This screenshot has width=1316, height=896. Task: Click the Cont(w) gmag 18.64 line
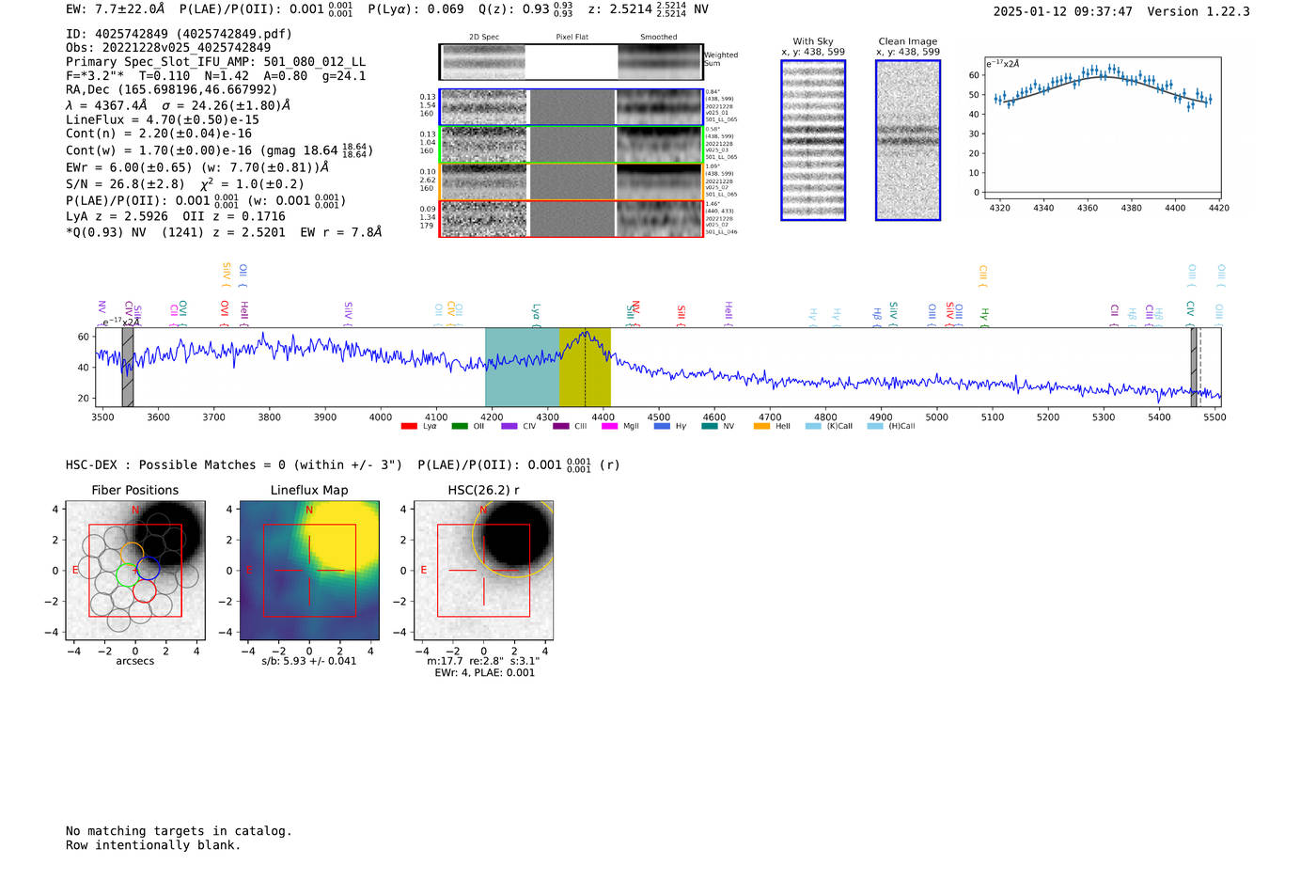pyautogui.click(x=219, y=149)
